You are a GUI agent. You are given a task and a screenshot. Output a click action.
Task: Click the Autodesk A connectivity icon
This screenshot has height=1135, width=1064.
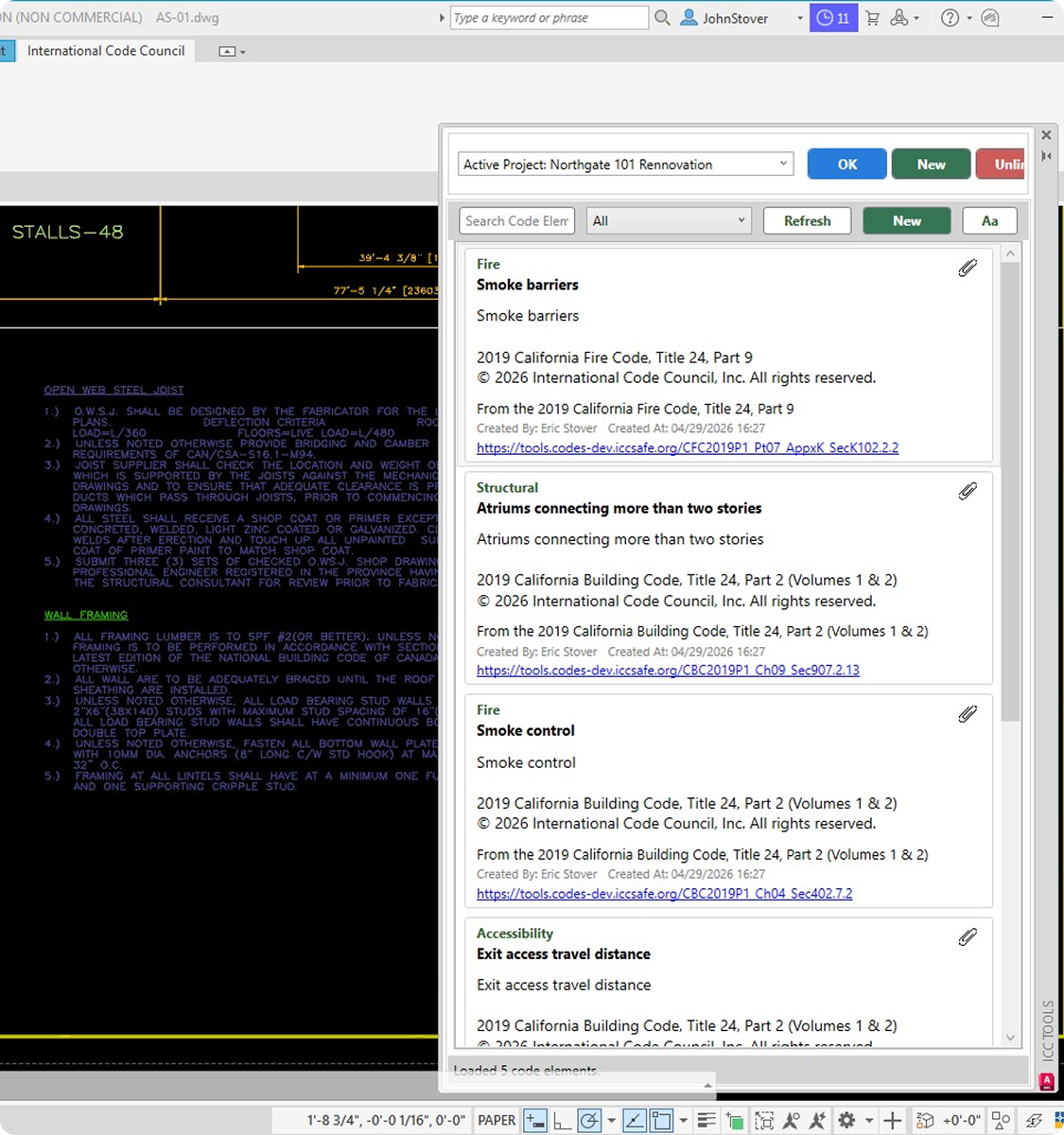point(899,18)
